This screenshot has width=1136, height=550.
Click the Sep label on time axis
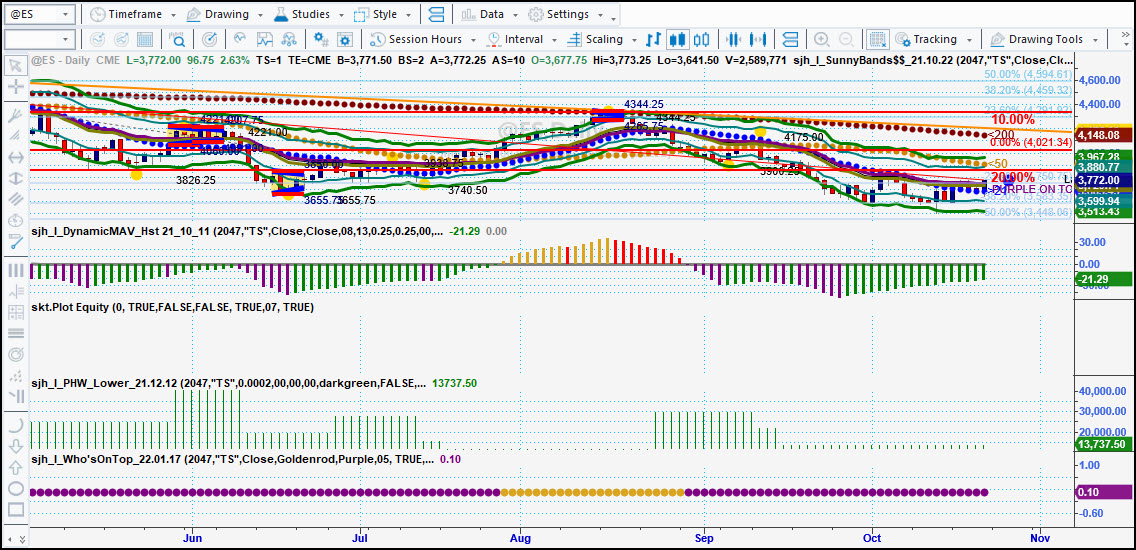703,538
